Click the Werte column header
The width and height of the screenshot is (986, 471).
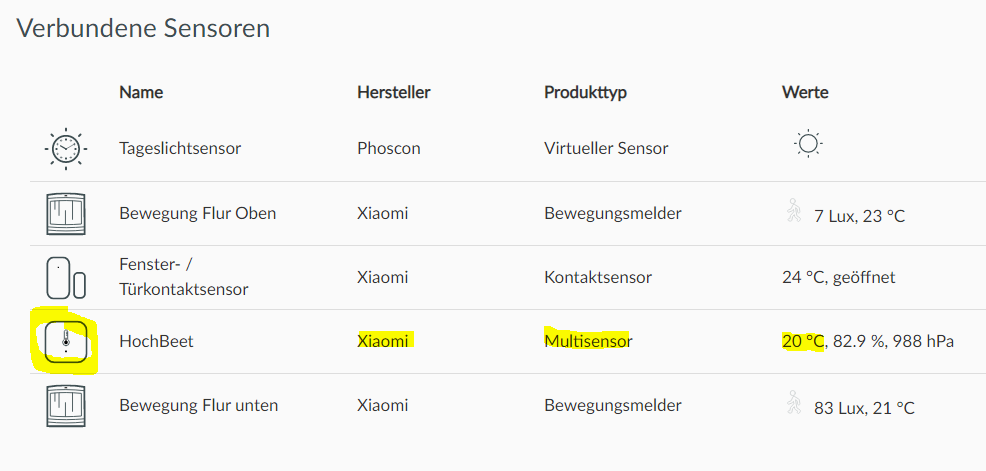(x=805, y=92)
